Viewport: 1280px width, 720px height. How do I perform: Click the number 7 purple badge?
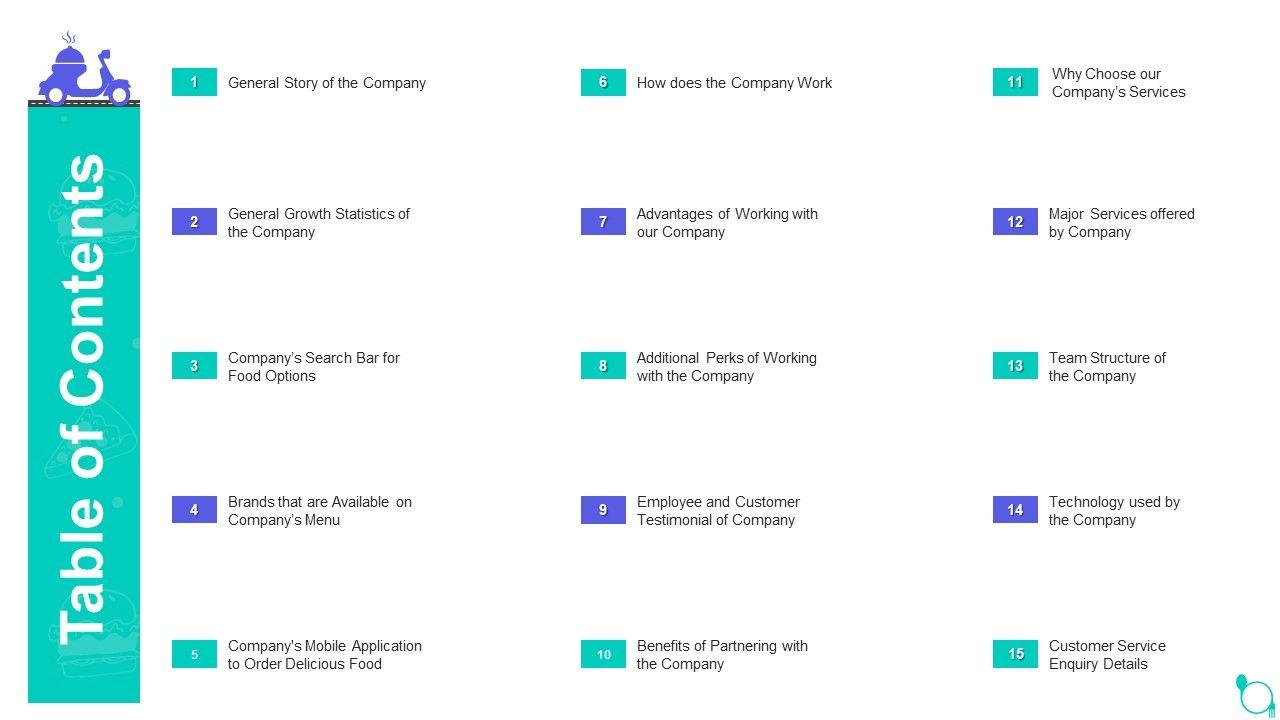[x=603, y=222]
